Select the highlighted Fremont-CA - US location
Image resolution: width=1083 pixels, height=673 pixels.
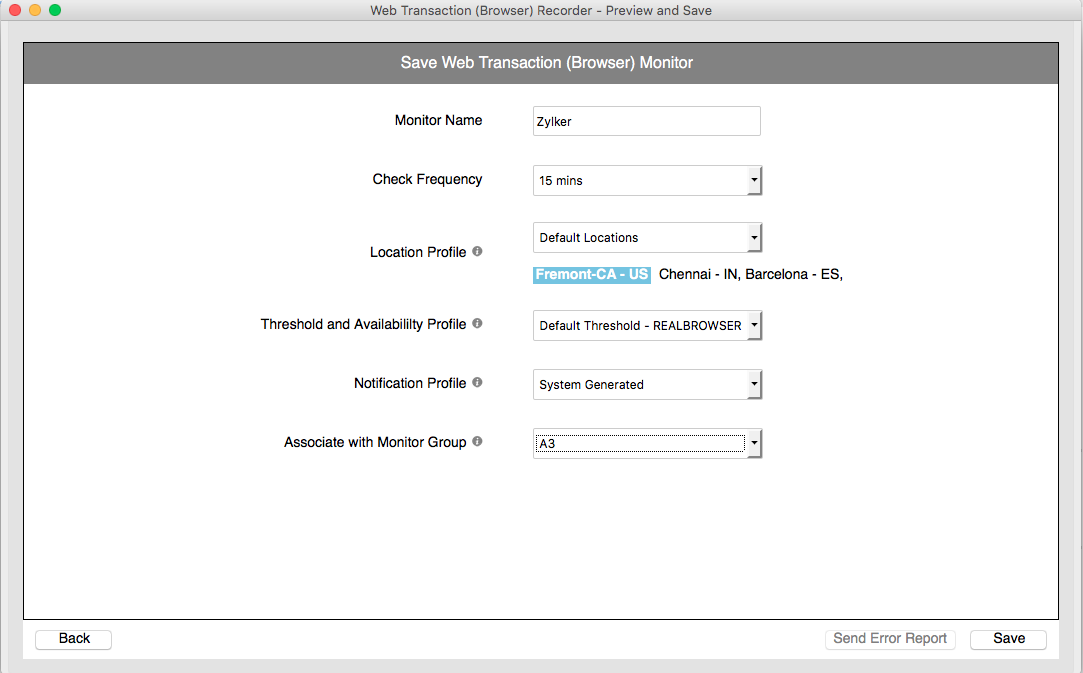coord(592,275)
